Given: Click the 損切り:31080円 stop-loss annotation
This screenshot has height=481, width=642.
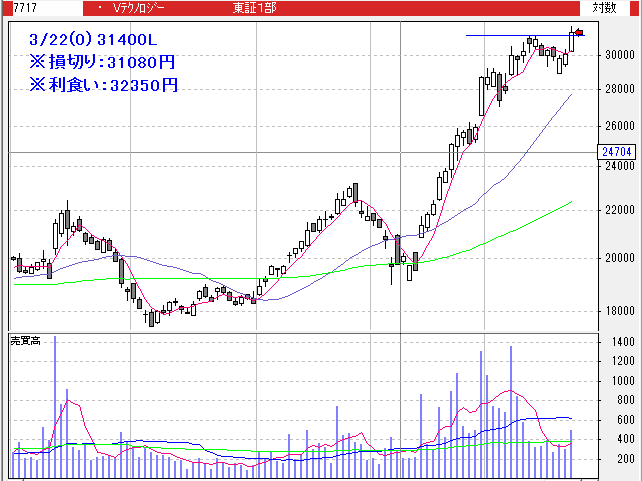Looking at the screenshot, I should tap(102, 62).
